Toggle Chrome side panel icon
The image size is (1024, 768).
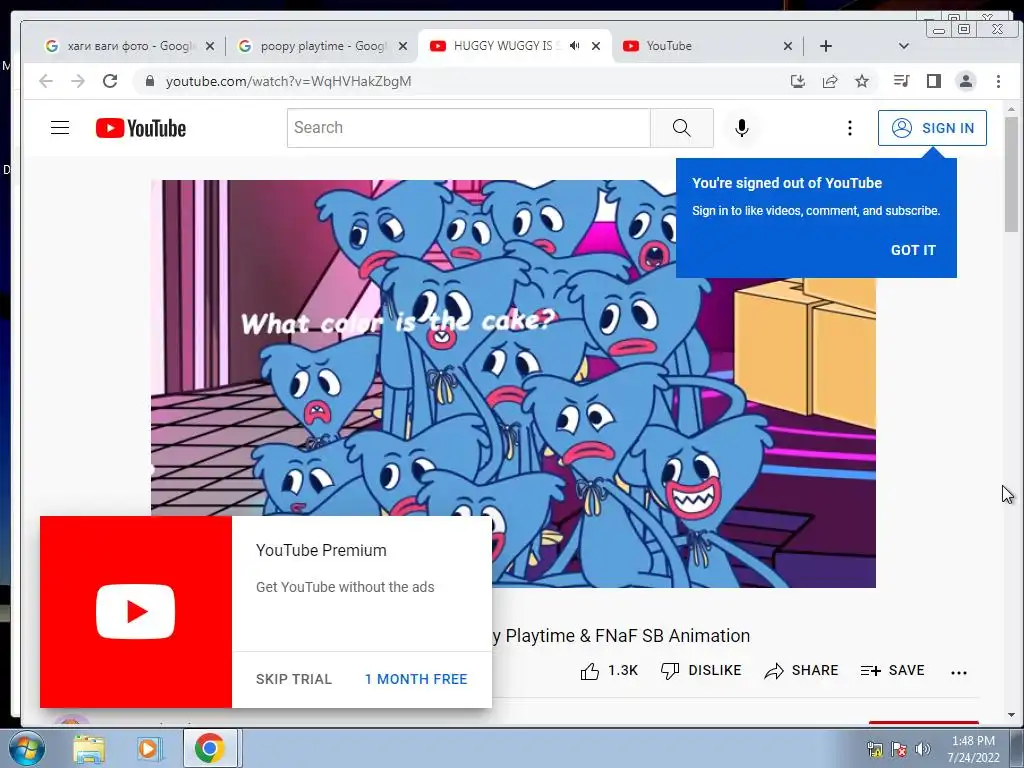(933, 81)
